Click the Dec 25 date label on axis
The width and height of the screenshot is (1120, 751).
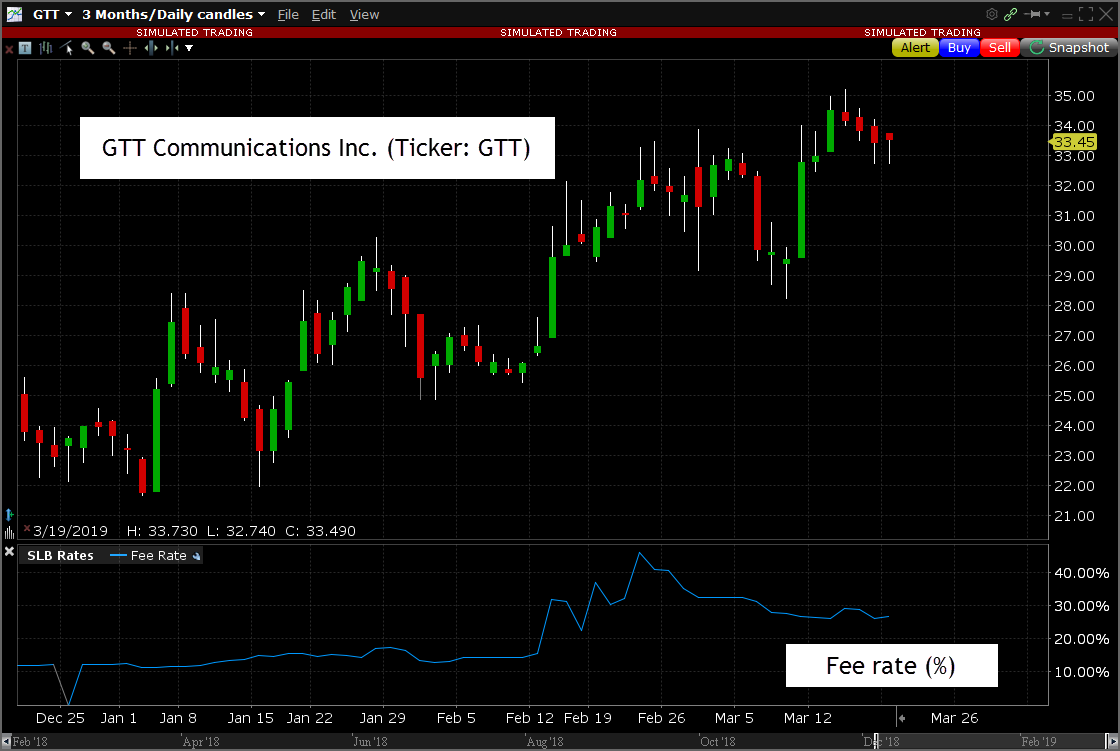click(60, 718)
